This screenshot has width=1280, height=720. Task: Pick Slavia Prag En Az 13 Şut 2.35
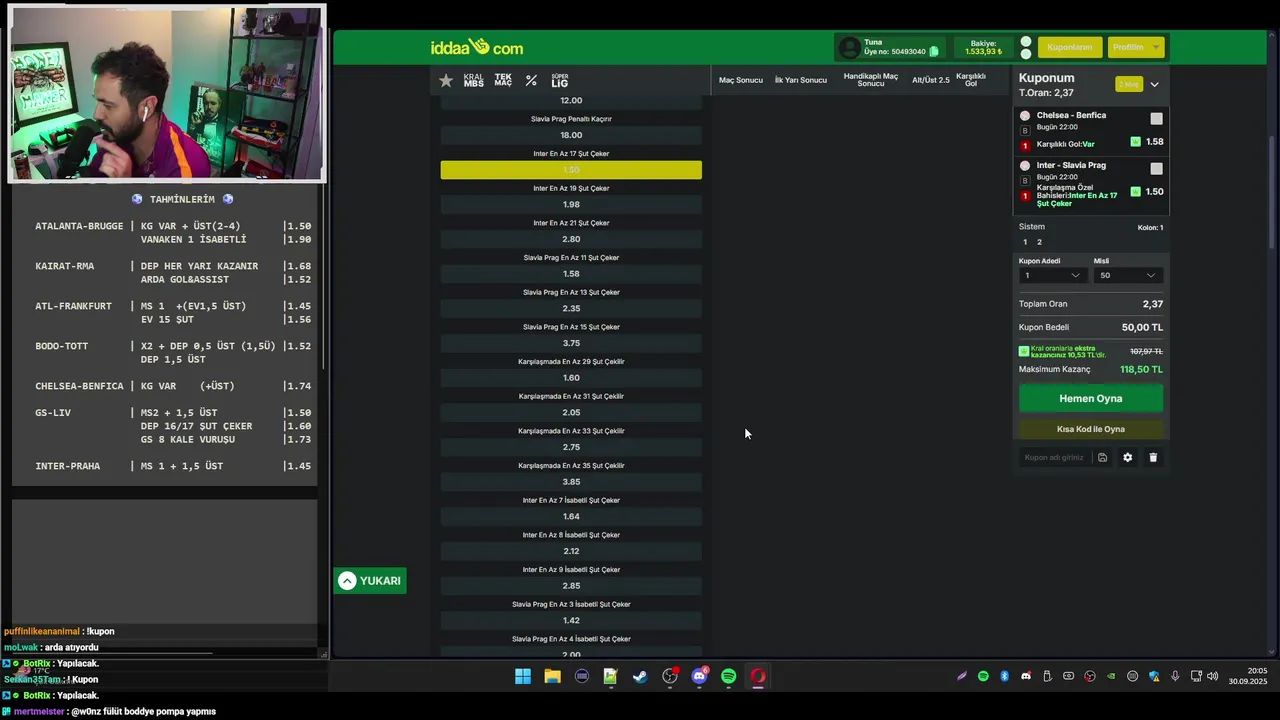pyautogui.click(x=571, y=308)
